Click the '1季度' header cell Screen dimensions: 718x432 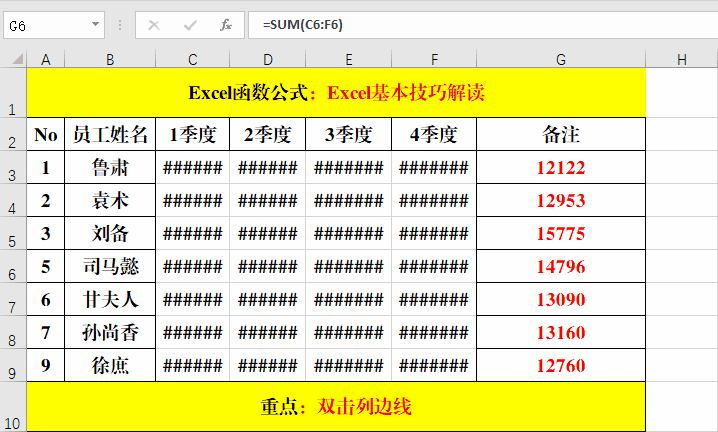192,134
